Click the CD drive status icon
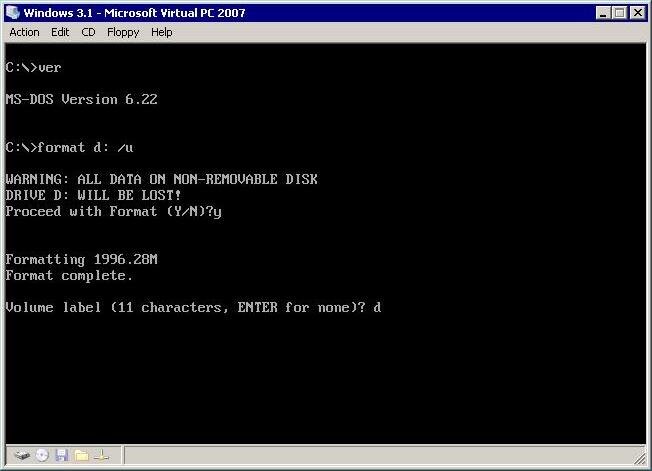This screenshot has height=471, width=652. [x=42, y=456]
